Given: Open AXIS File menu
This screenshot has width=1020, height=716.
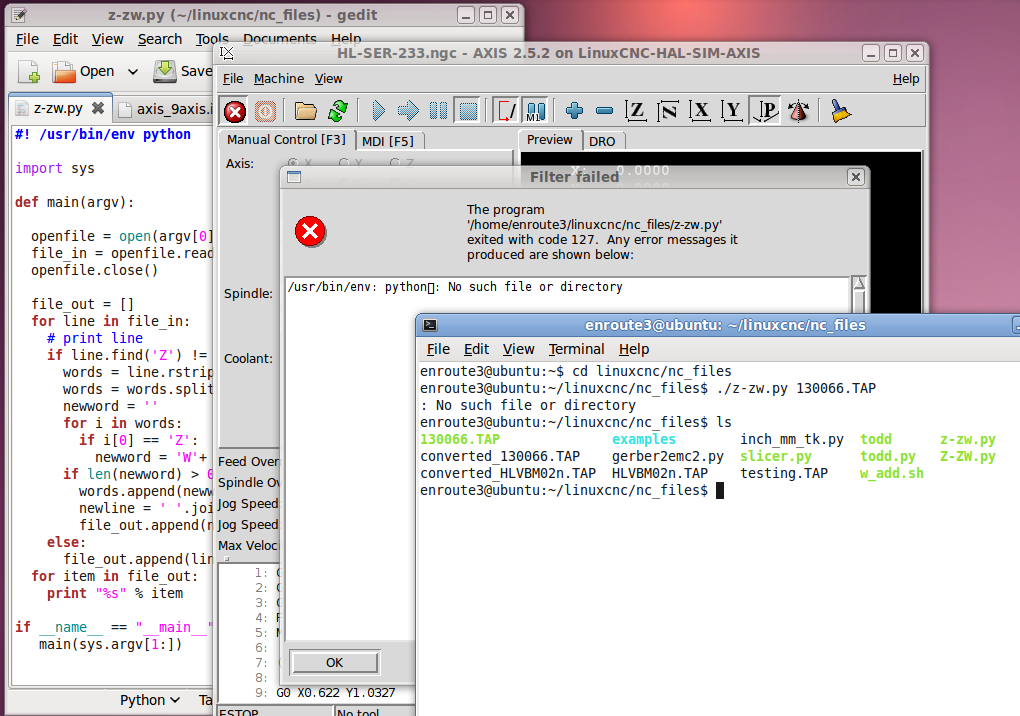Looking at the screenshot, I should [x=232, y=79].
